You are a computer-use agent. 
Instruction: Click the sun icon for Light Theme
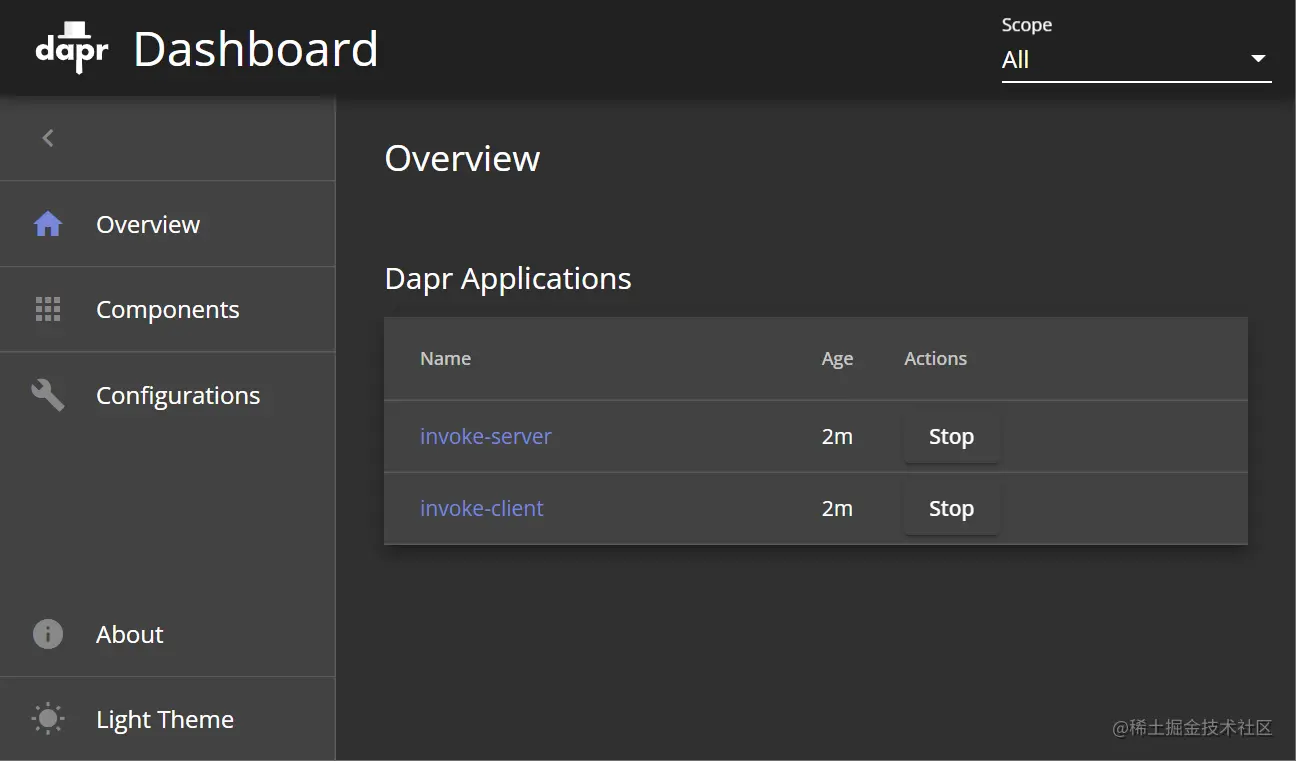click(x=48, y=719)
